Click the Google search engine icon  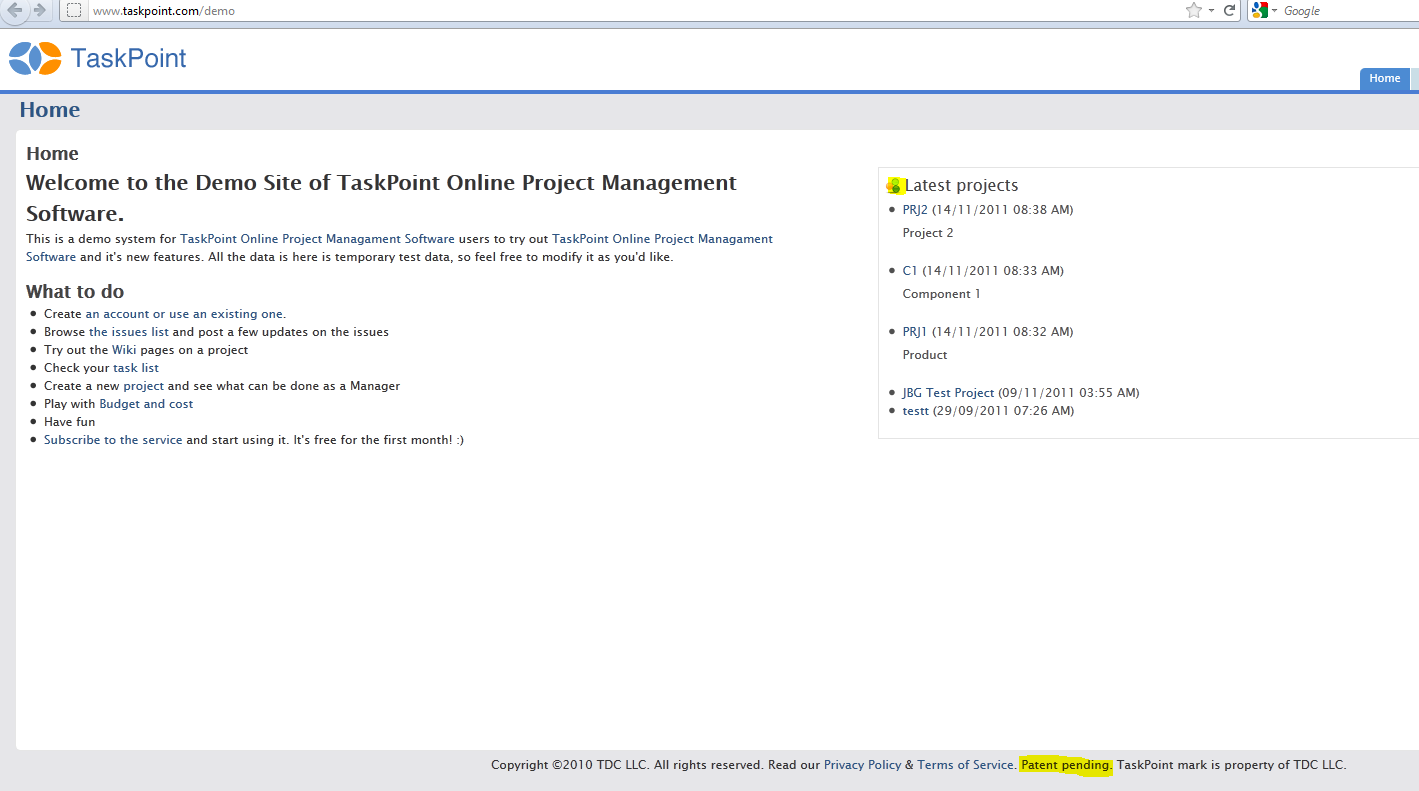(x=1260, y=10)
